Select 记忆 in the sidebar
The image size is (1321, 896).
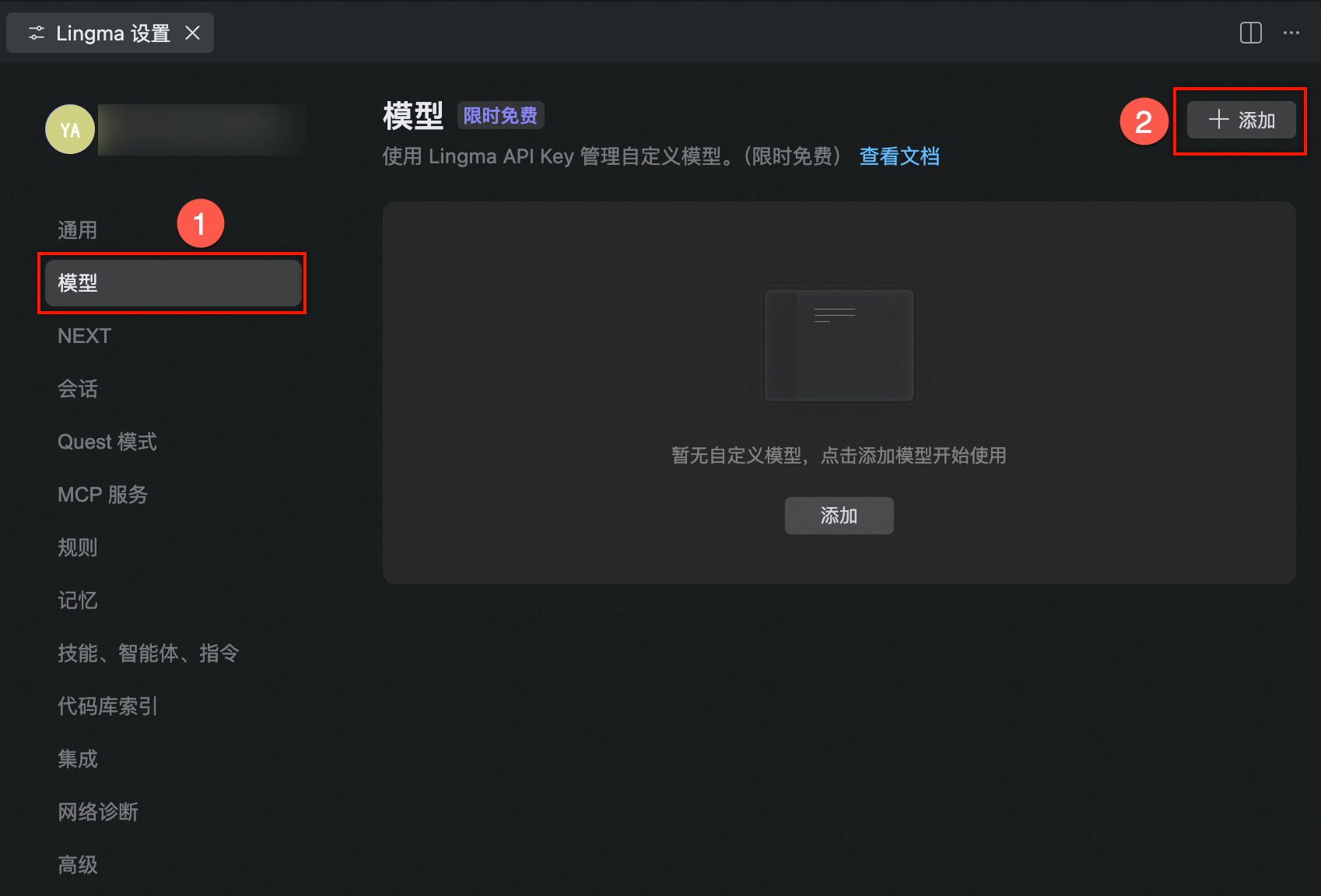[x=78, y=600]
